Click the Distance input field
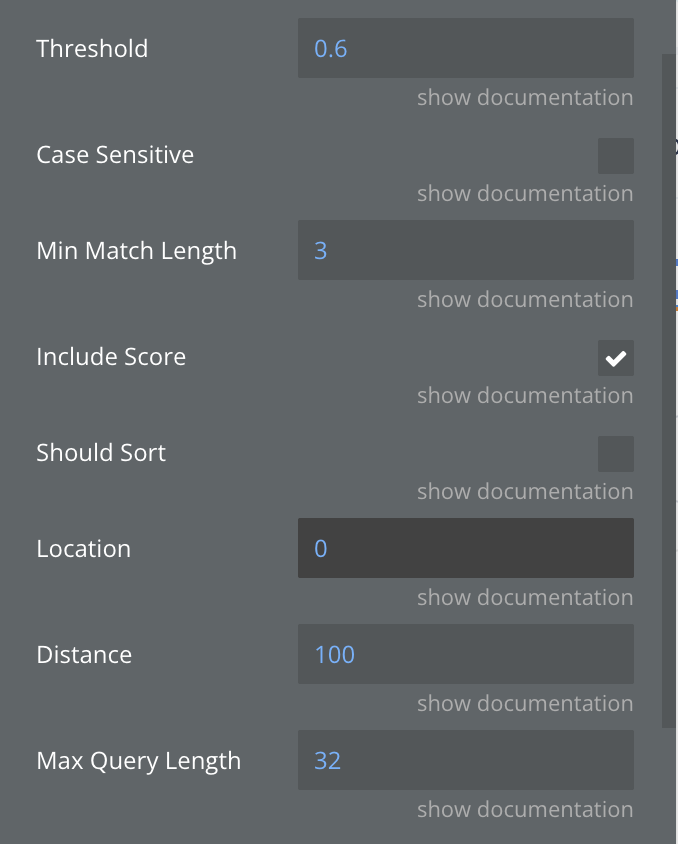 pos(465,654)
